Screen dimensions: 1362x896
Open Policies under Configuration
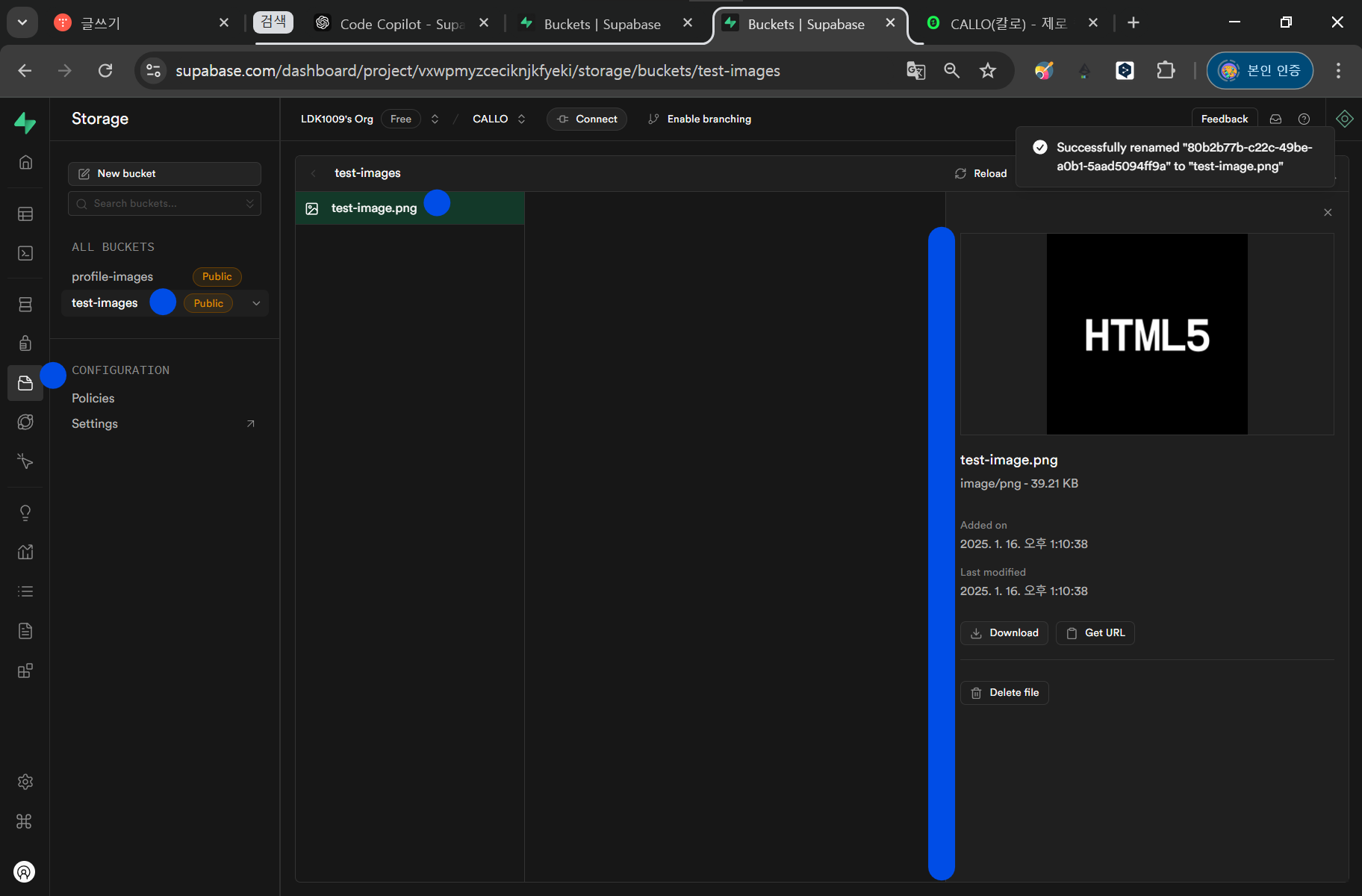coord(93,399)
